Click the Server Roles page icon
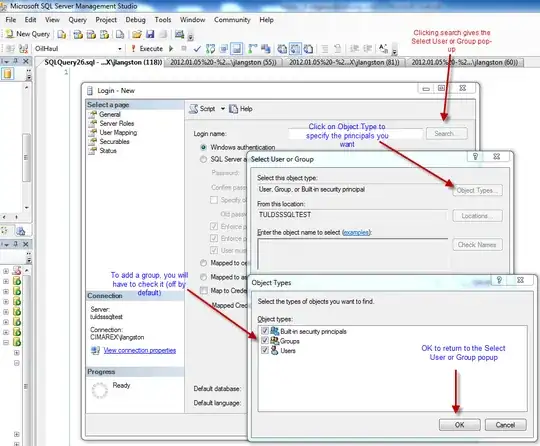This screenshot has width=540, height=446. 92,123
